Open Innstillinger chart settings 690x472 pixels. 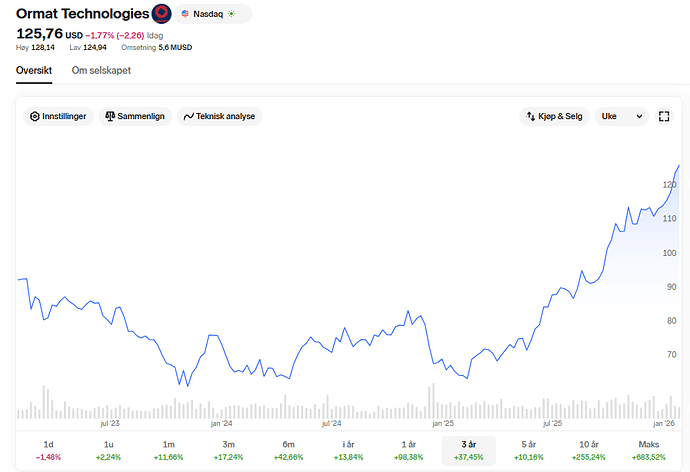59,117
